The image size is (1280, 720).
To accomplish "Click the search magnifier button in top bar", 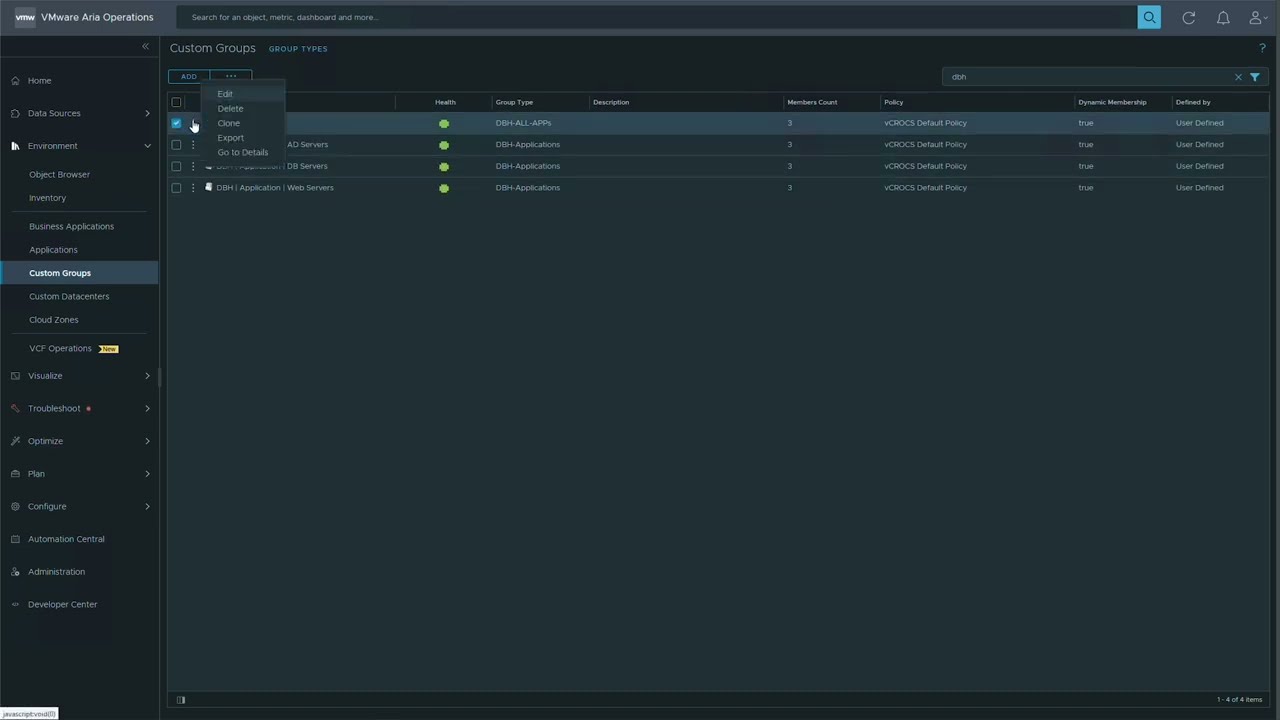I will point(1149,17).
